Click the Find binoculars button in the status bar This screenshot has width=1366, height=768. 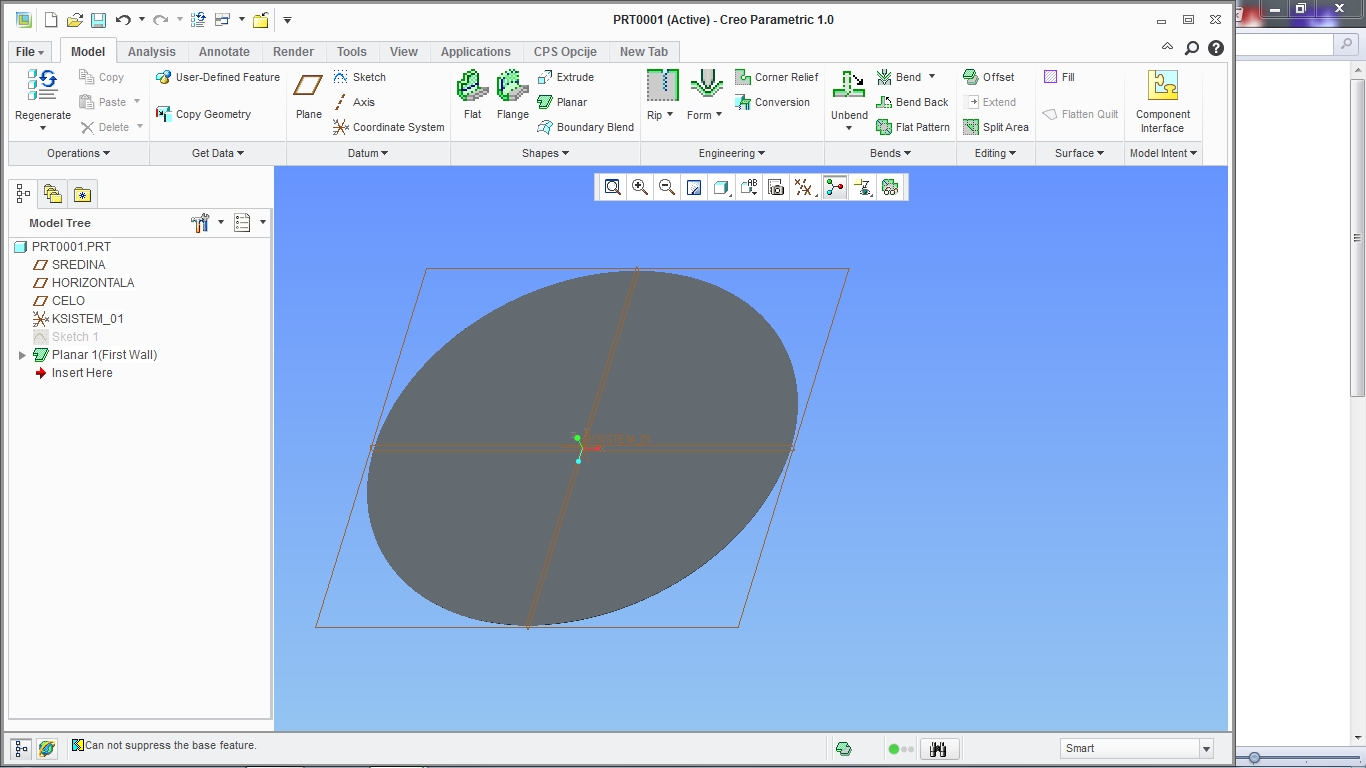pos(939,748)
